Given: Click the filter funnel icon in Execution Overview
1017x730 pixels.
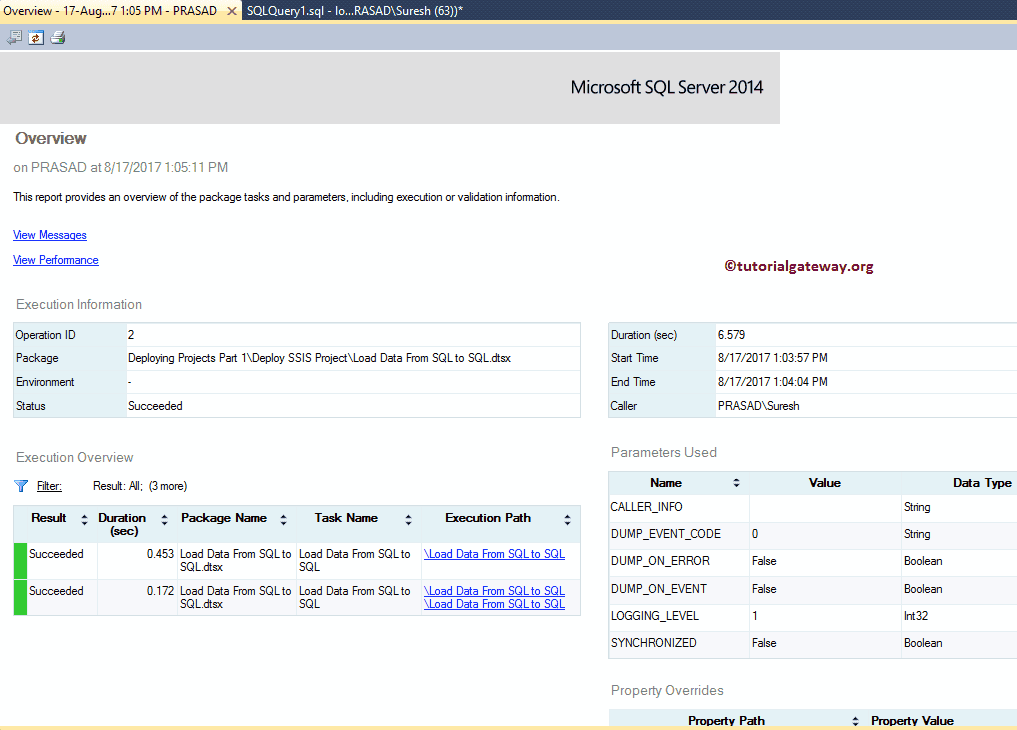Looking at the screenshot, I should point(20,485).
